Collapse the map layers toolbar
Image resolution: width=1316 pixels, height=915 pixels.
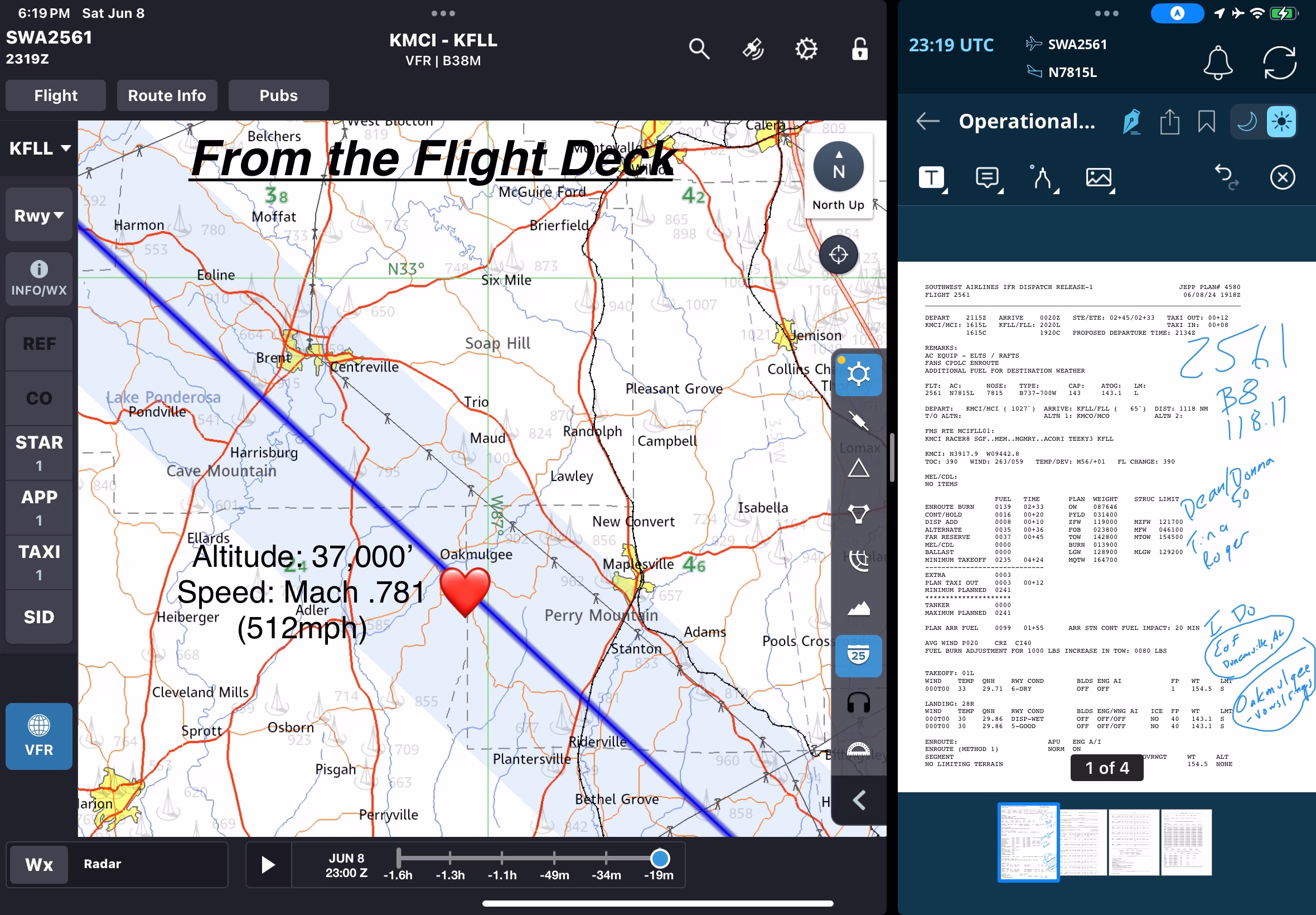[x=858, y=800]
